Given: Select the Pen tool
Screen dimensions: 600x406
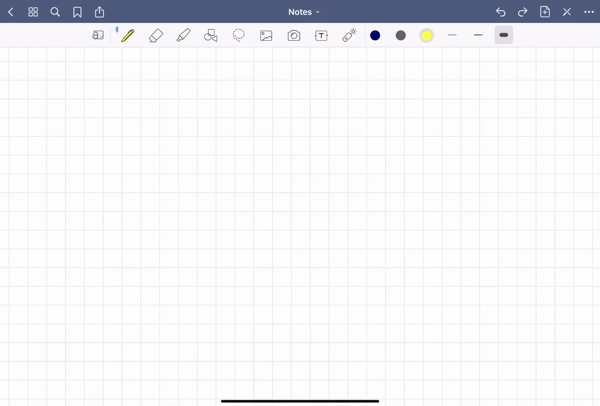Looking at the screenshot, I should [x=128, y=35].
